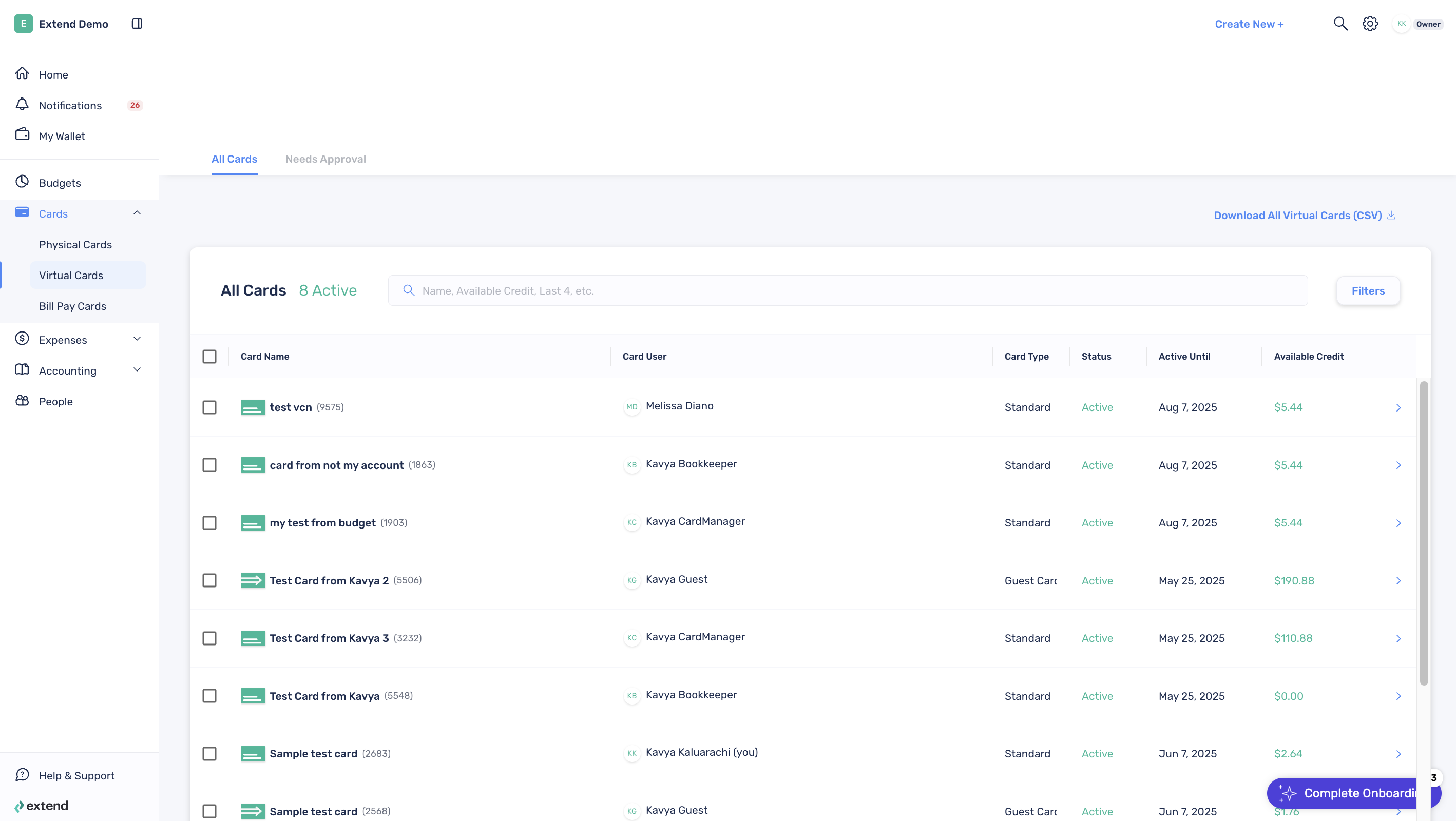
Task: Click the Help & Support chat icon
Action: pos(22,775)
